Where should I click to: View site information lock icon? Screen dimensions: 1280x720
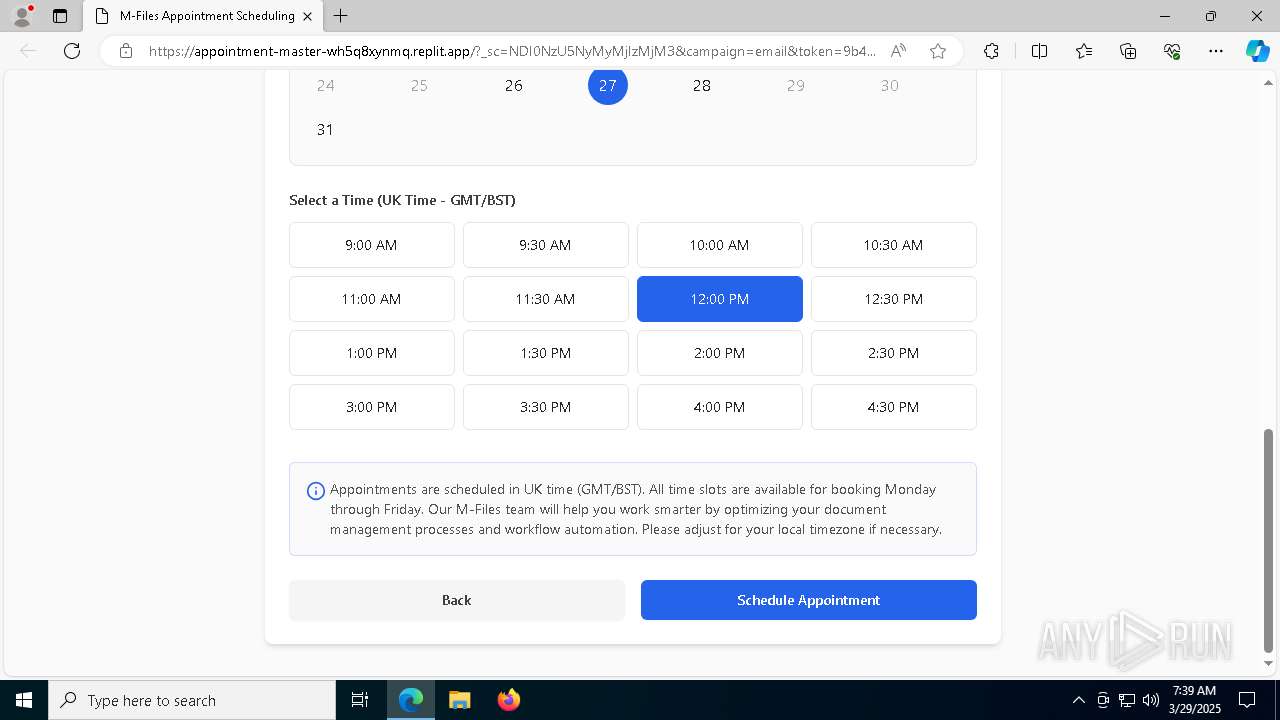pos(126,51)
